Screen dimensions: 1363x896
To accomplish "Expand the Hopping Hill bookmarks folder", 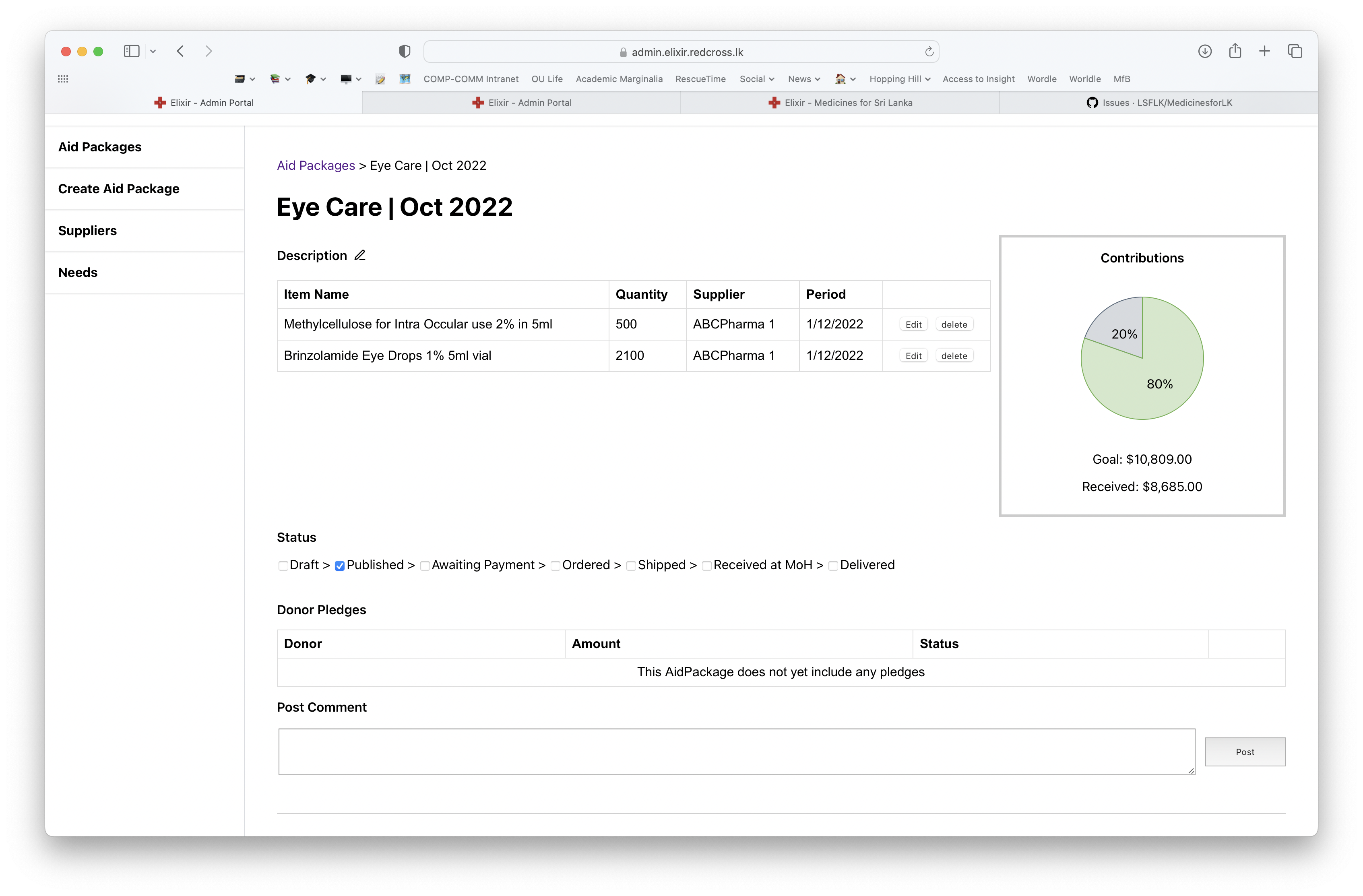I will coord(899,79).
